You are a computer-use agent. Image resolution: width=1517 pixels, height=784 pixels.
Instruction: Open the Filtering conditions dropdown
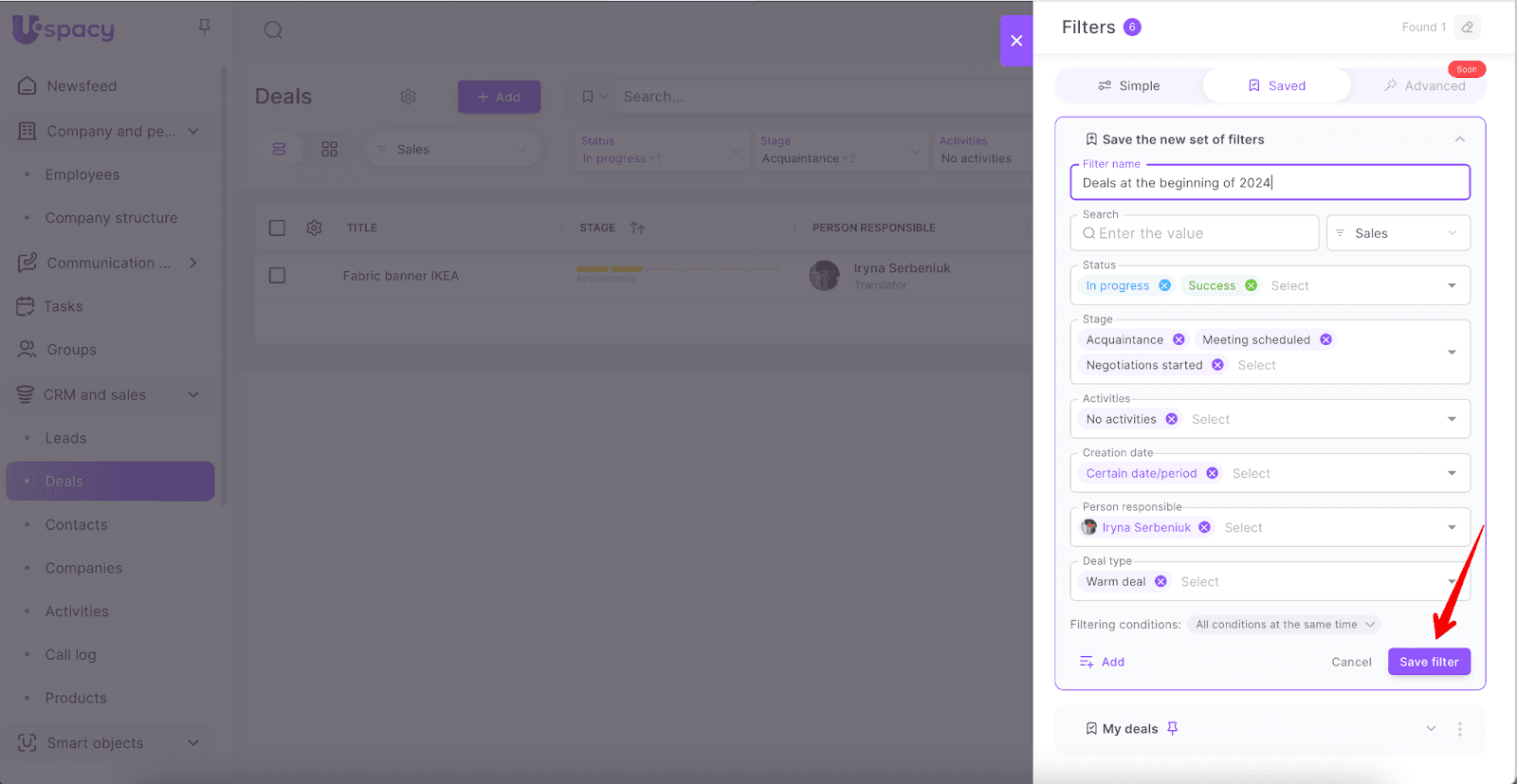(1283, 625)
